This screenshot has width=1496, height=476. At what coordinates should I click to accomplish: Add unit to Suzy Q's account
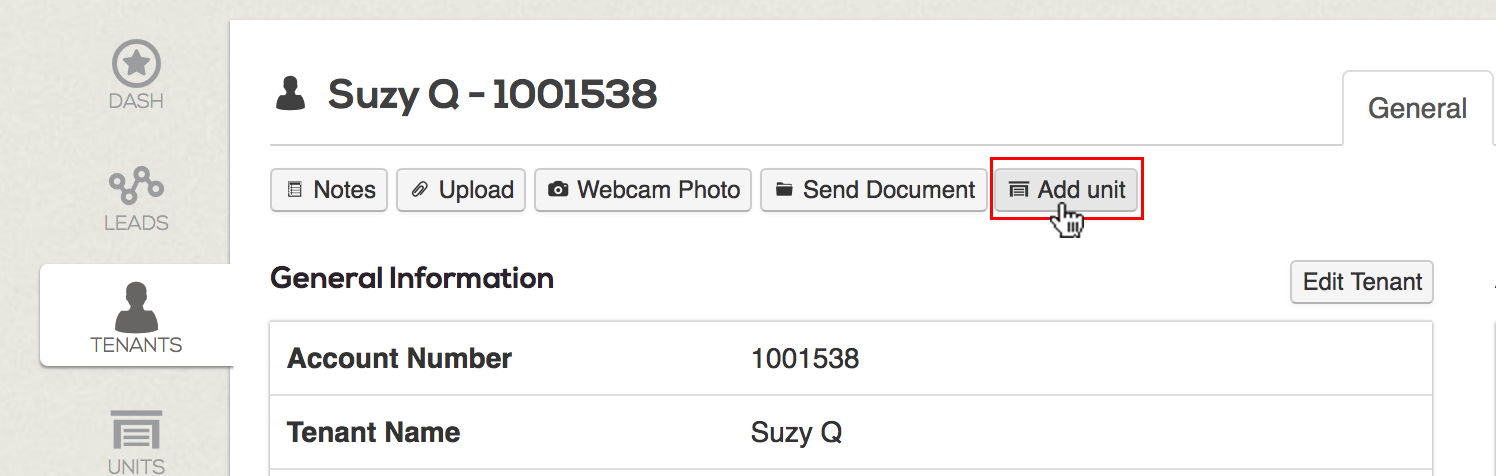coord(1066,190)
